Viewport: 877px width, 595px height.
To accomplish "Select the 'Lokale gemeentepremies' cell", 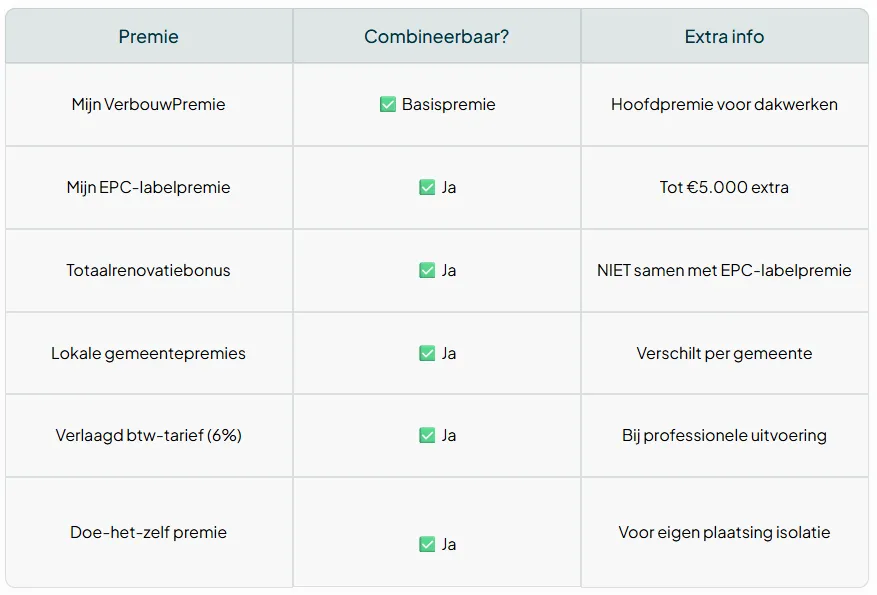I will pos(148,353).
